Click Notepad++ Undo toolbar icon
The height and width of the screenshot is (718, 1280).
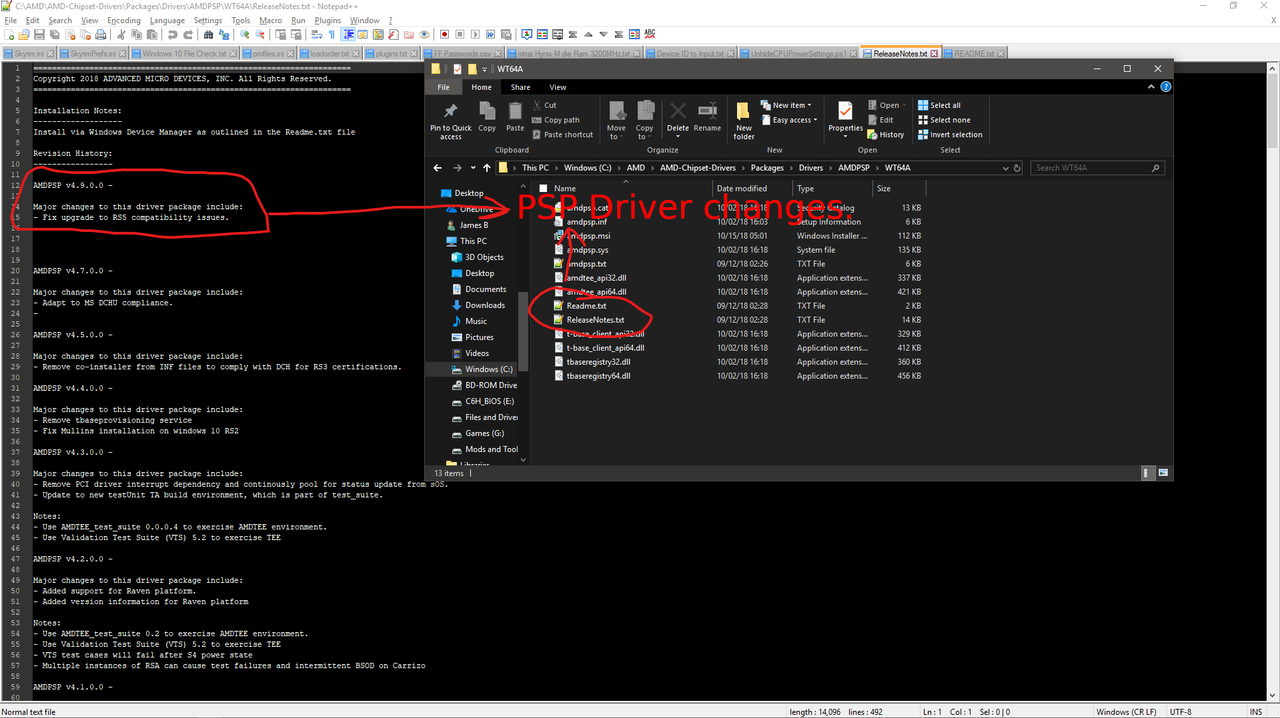click(x=172, y=34)
